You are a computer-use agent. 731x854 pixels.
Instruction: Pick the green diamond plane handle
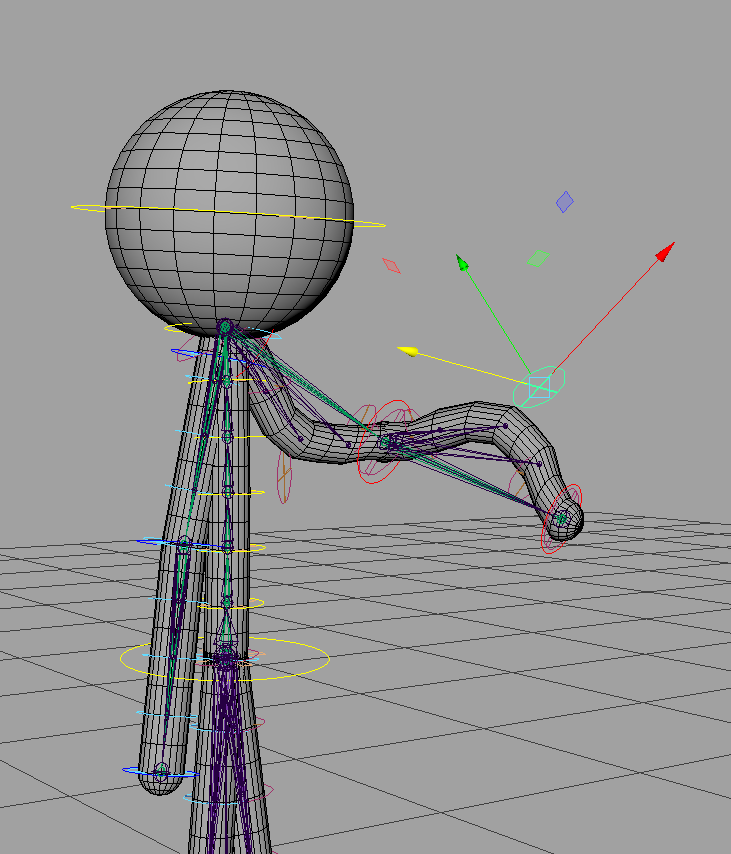pos(538,258)
